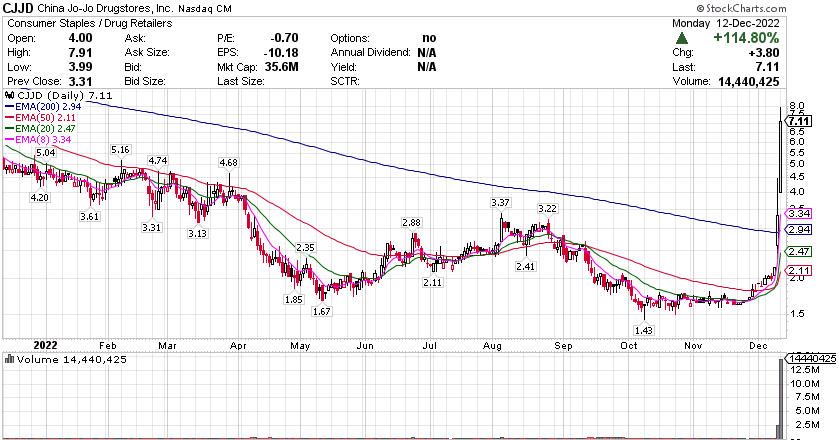This screenshot has width=839, height=440.
Task: Click the EMA(200) 2.94 legend entry
Action: pos(43,107)
